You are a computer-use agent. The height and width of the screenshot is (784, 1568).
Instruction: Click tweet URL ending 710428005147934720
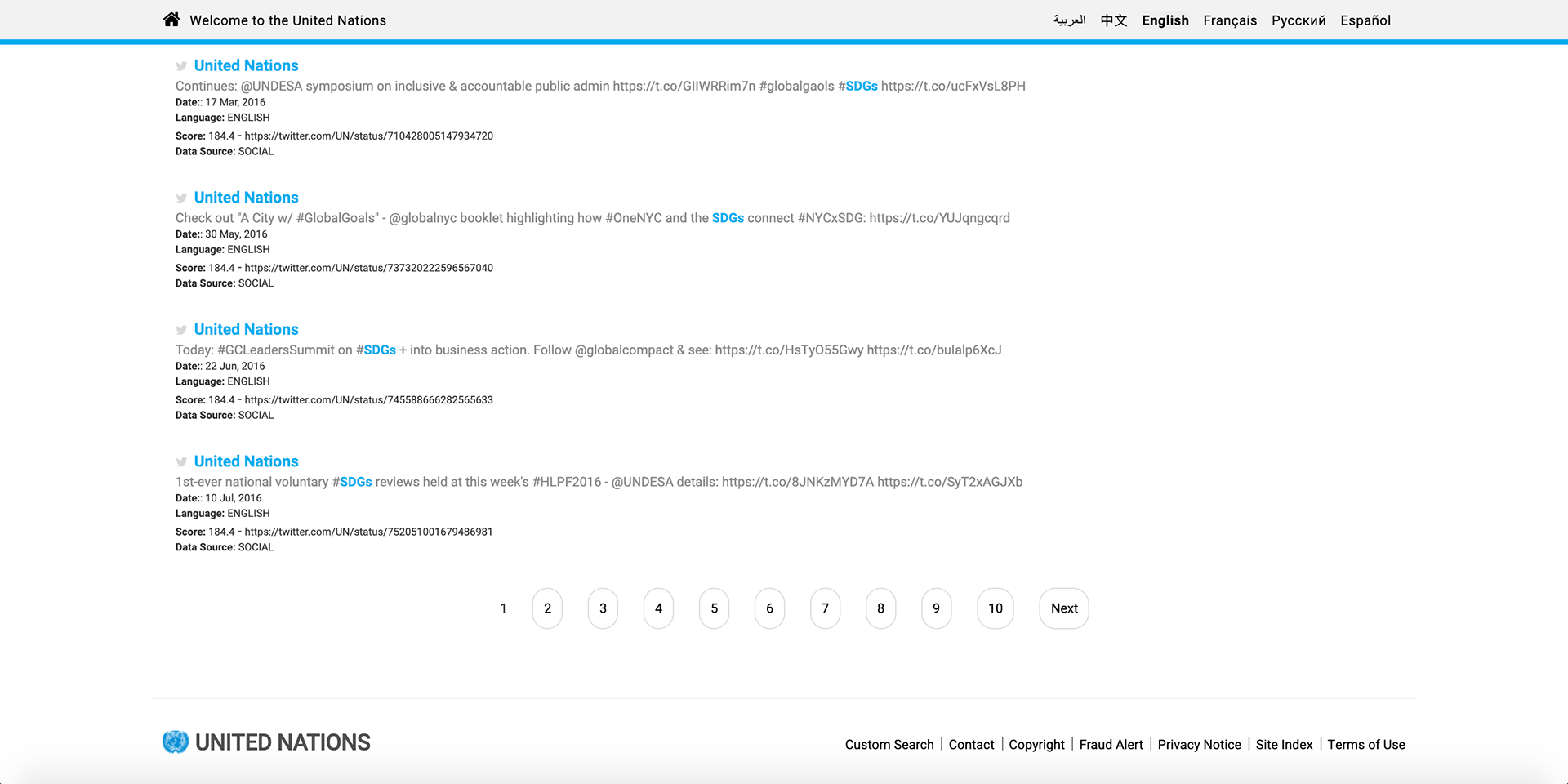pyautogui.click(x=368, y=136)
